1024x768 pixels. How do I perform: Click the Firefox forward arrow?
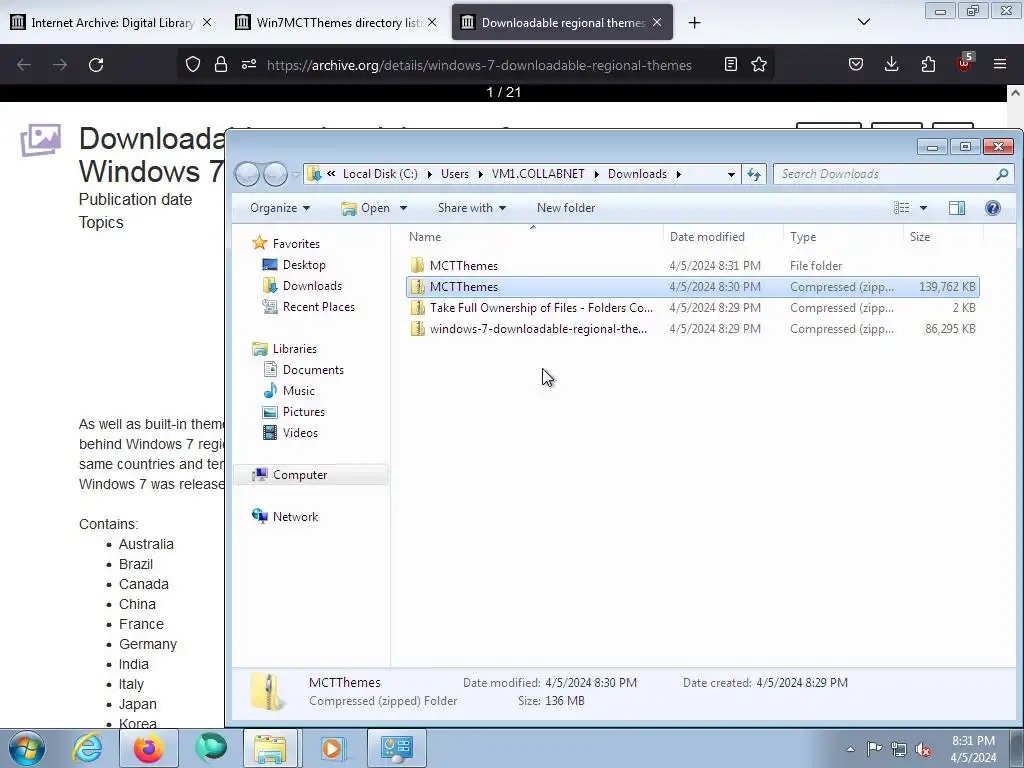coord(60,65)
